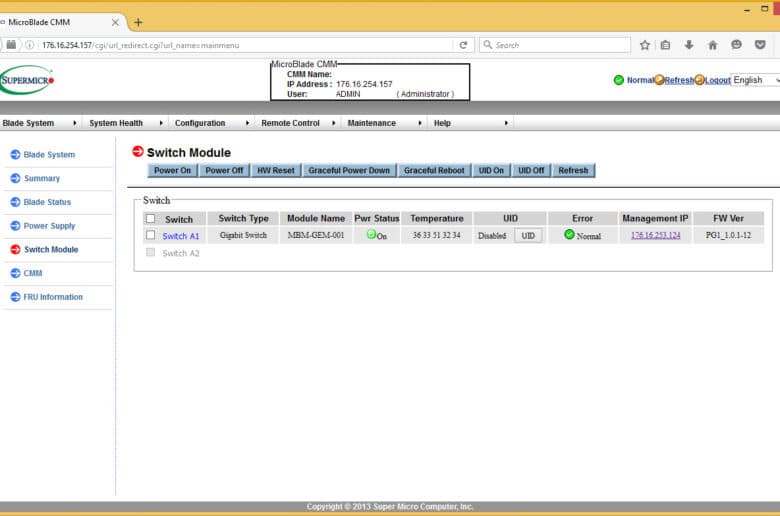Click the UID On button
The width and height of the screenshot is (780, 516).
(491, 170)
